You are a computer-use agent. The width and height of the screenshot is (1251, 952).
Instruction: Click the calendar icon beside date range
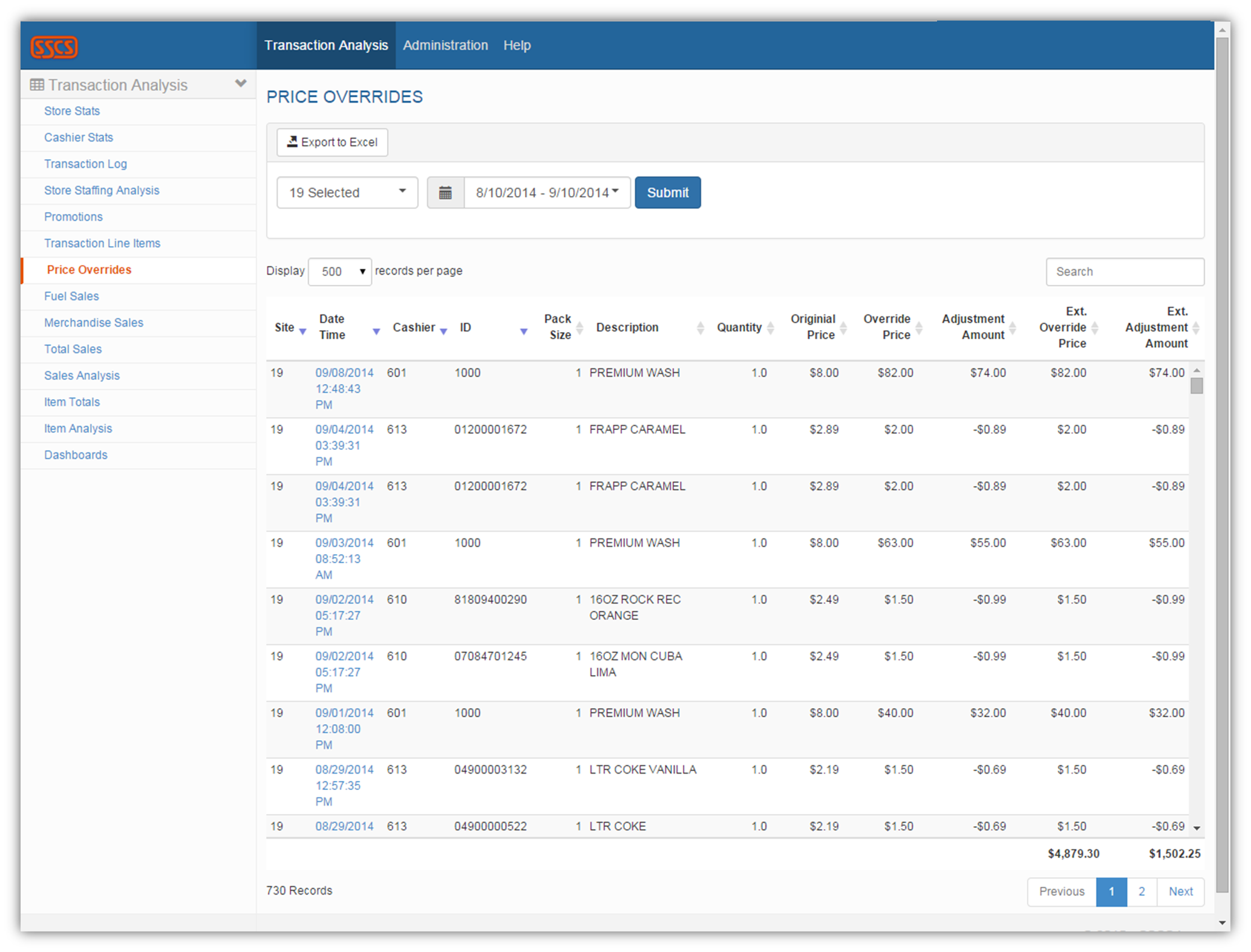tap(445, 193)
